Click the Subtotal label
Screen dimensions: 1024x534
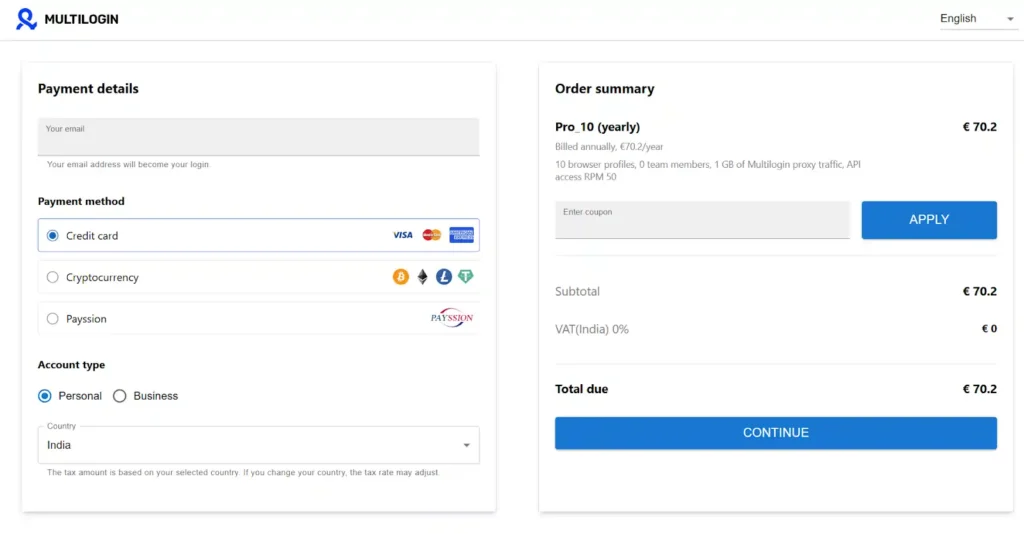(x=577, y=291)
